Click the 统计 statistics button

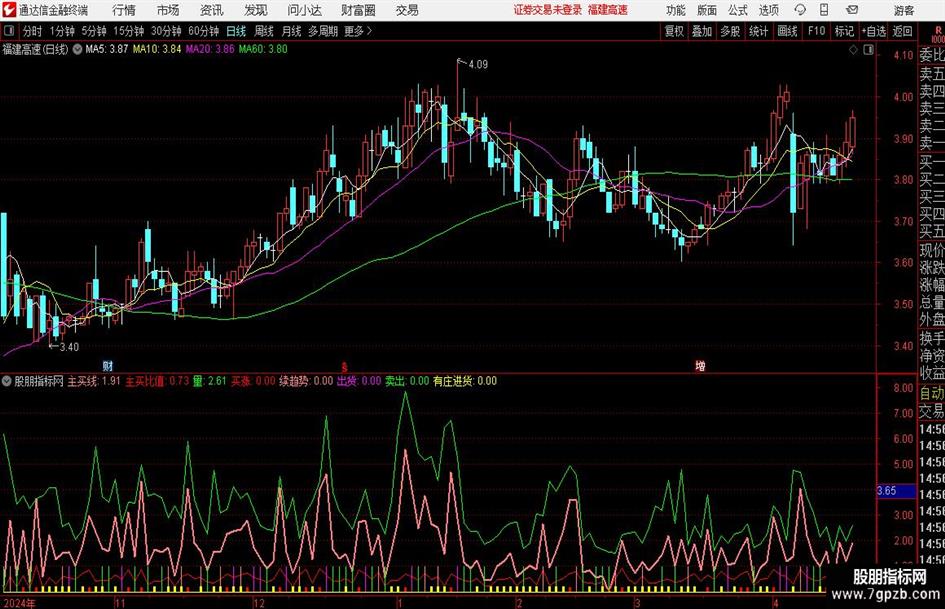(758, 31)
